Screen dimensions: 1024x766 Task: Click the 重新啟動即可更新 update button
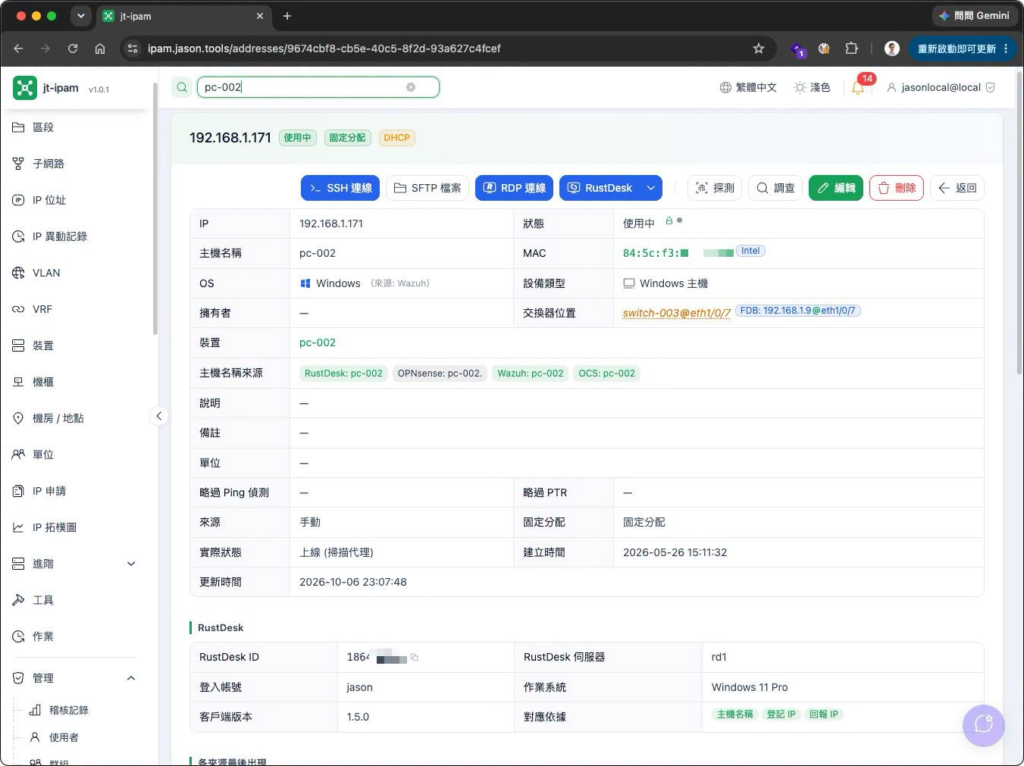(963, 48)
